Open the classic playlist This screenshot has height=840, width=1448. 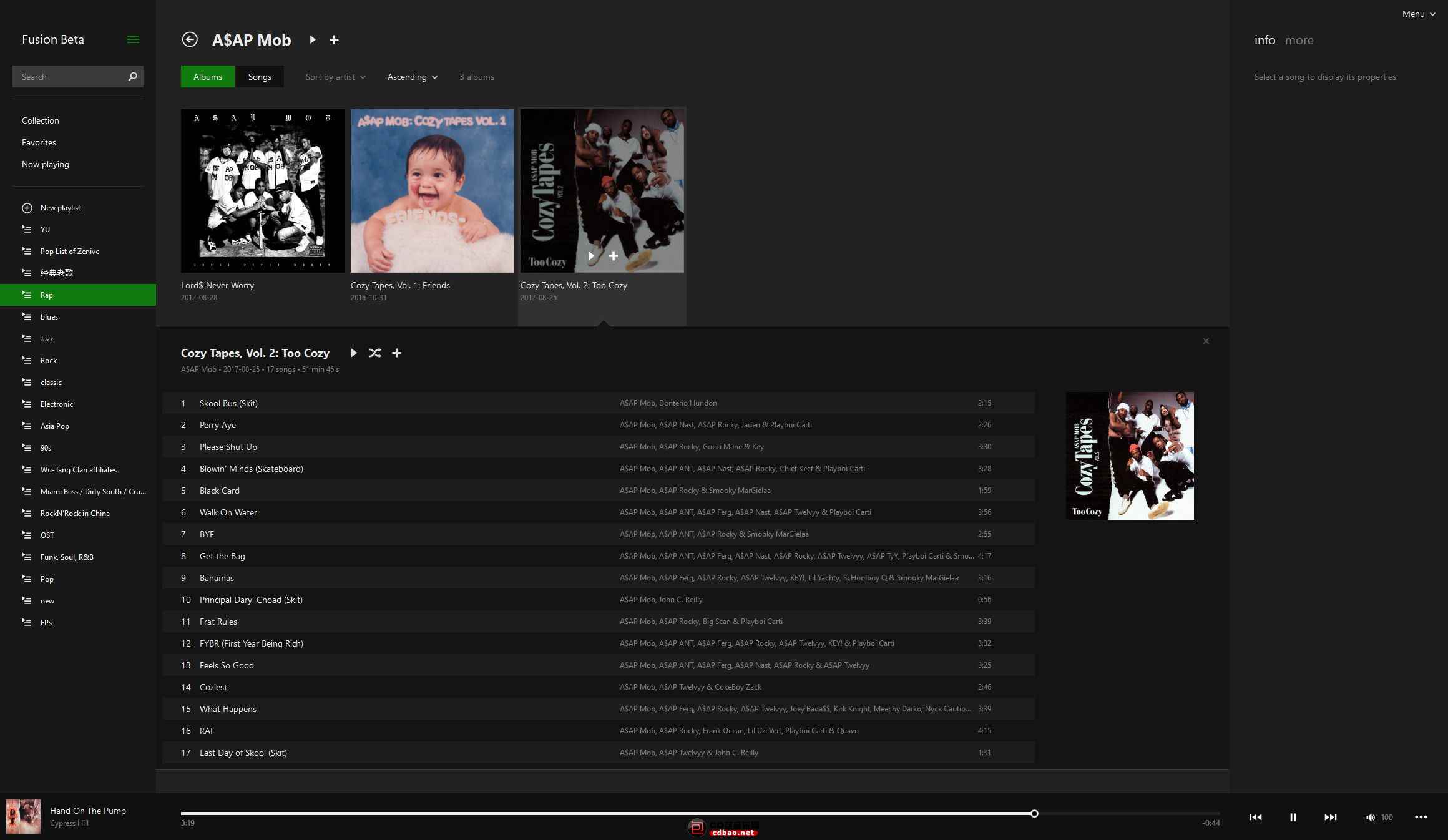78,383
